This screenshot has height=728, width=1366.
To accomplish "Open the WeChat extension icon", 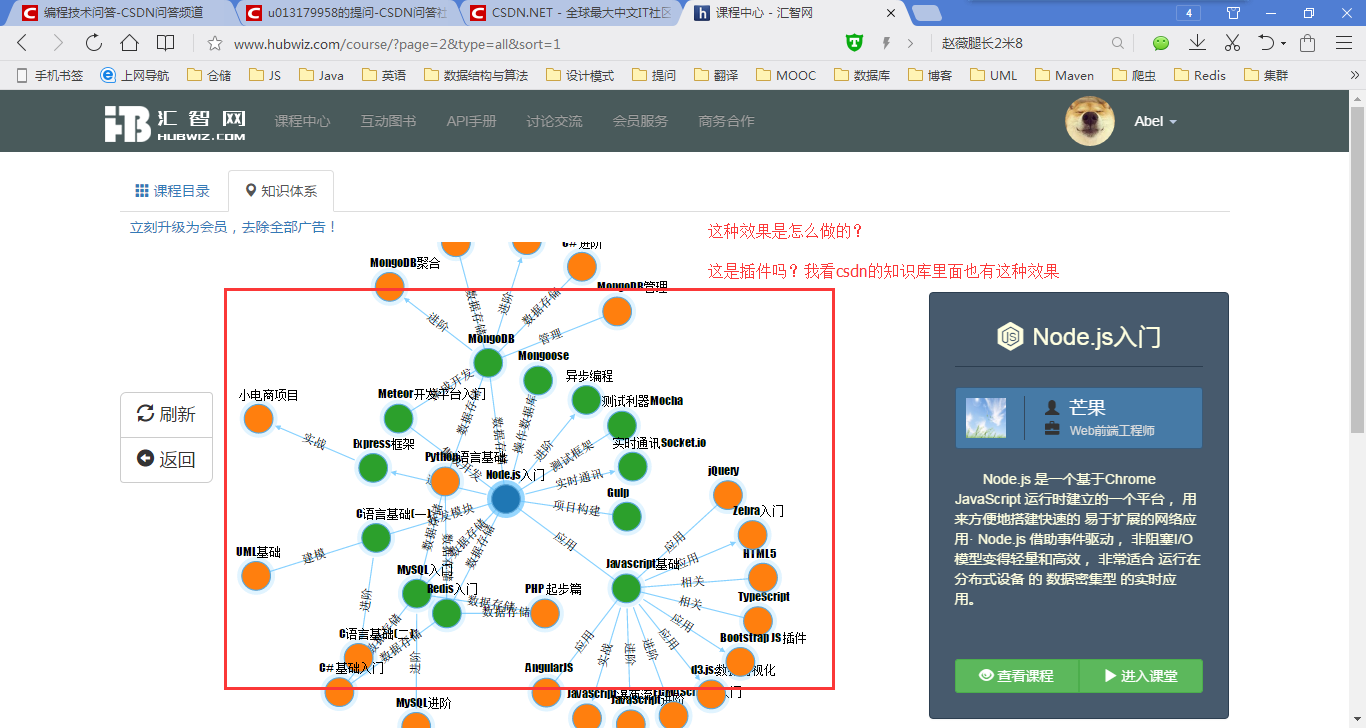I will tap(1160, 43).
